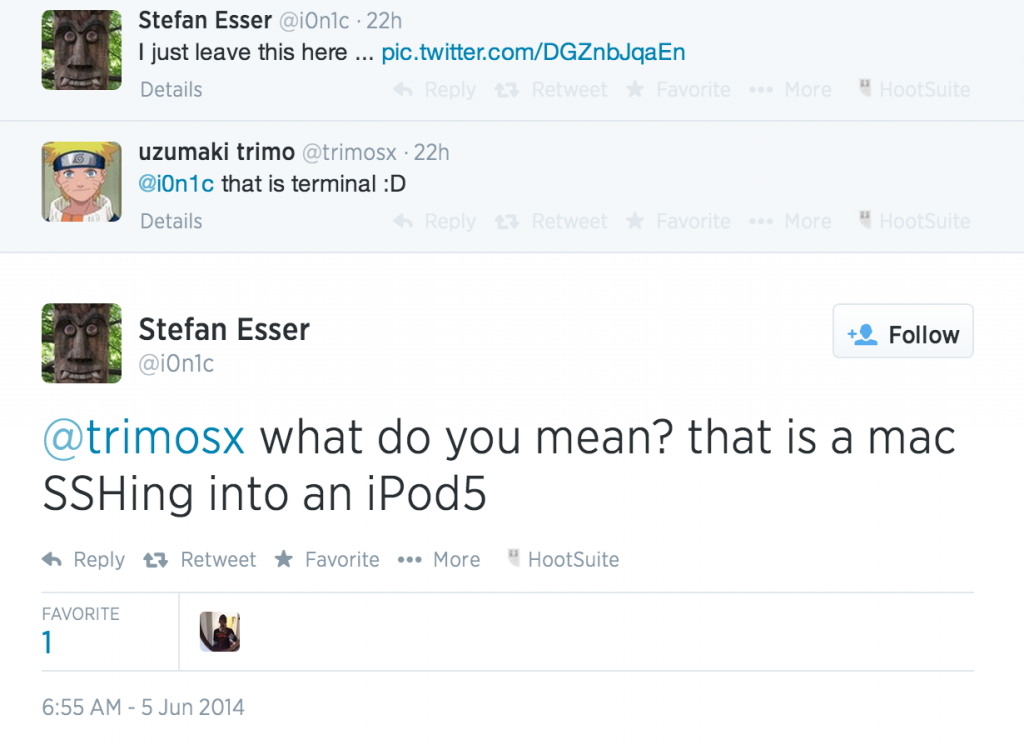1024x744 pixels.
Task: Reply to the uzumaki trimo tweet
Action: pos(435,221)
